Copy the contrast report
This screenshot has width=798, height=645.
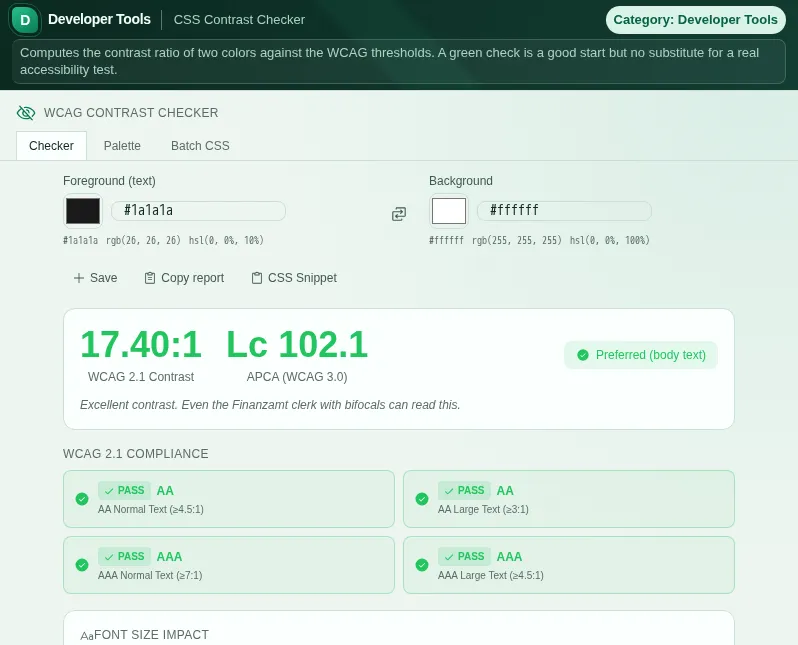coord(184,278)
